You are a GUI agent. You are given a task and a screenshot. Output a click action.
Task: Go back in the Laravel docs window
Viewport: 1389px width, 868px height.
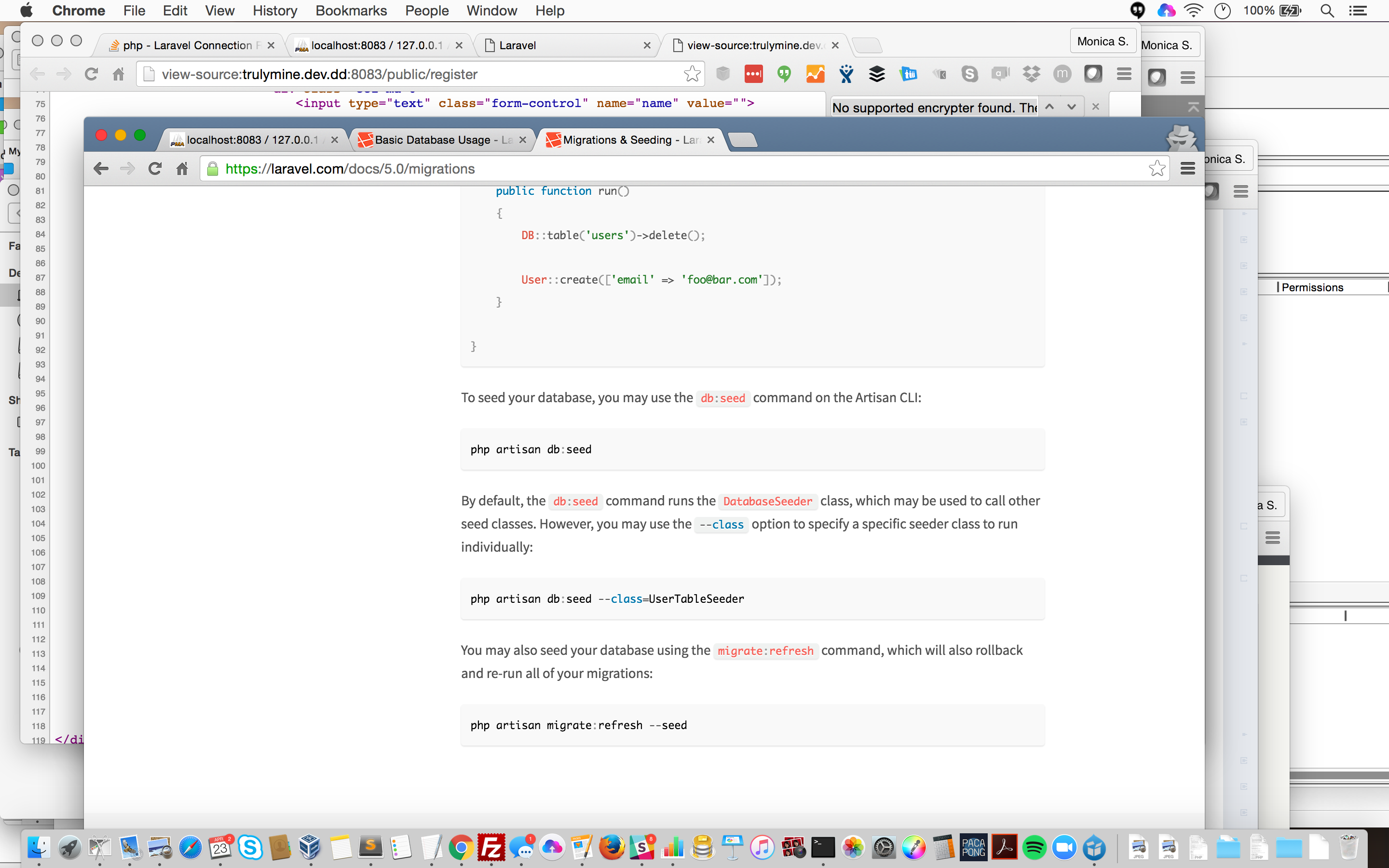pyautogui.click(x=101, y=169)
